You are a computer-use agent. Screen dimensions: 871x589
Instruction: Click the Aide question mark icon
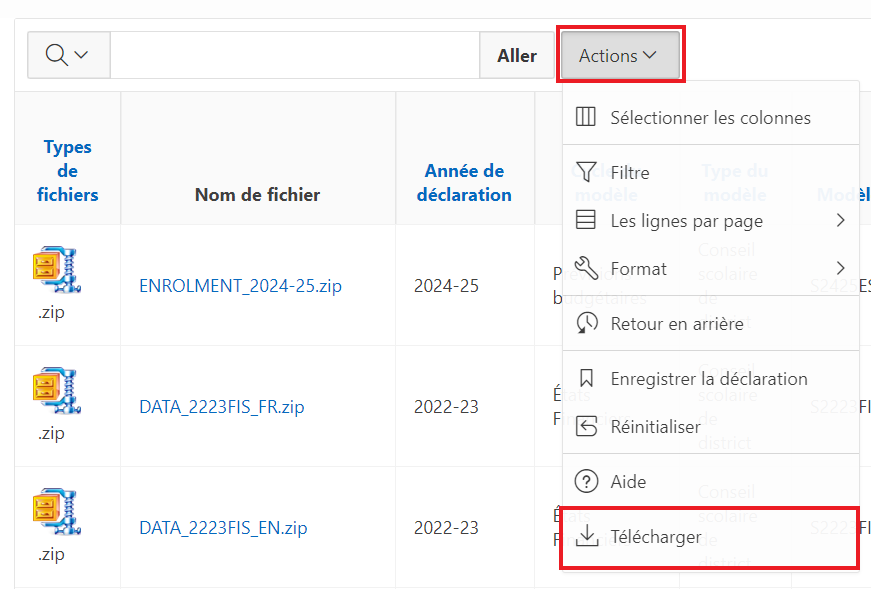587,481
